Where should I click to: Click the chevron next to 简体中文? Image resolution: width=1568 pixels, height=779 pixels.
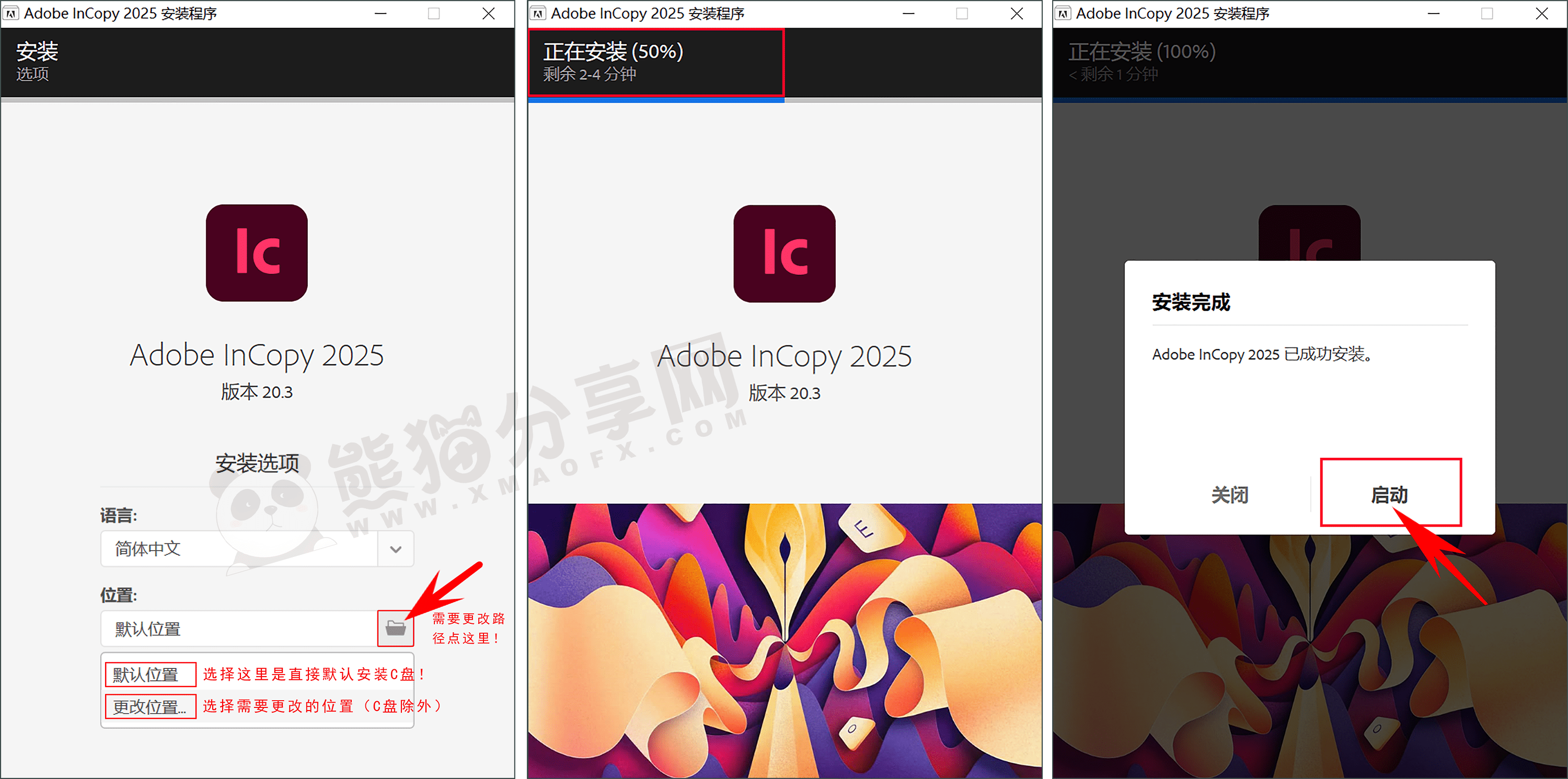(x=395, y=549)
